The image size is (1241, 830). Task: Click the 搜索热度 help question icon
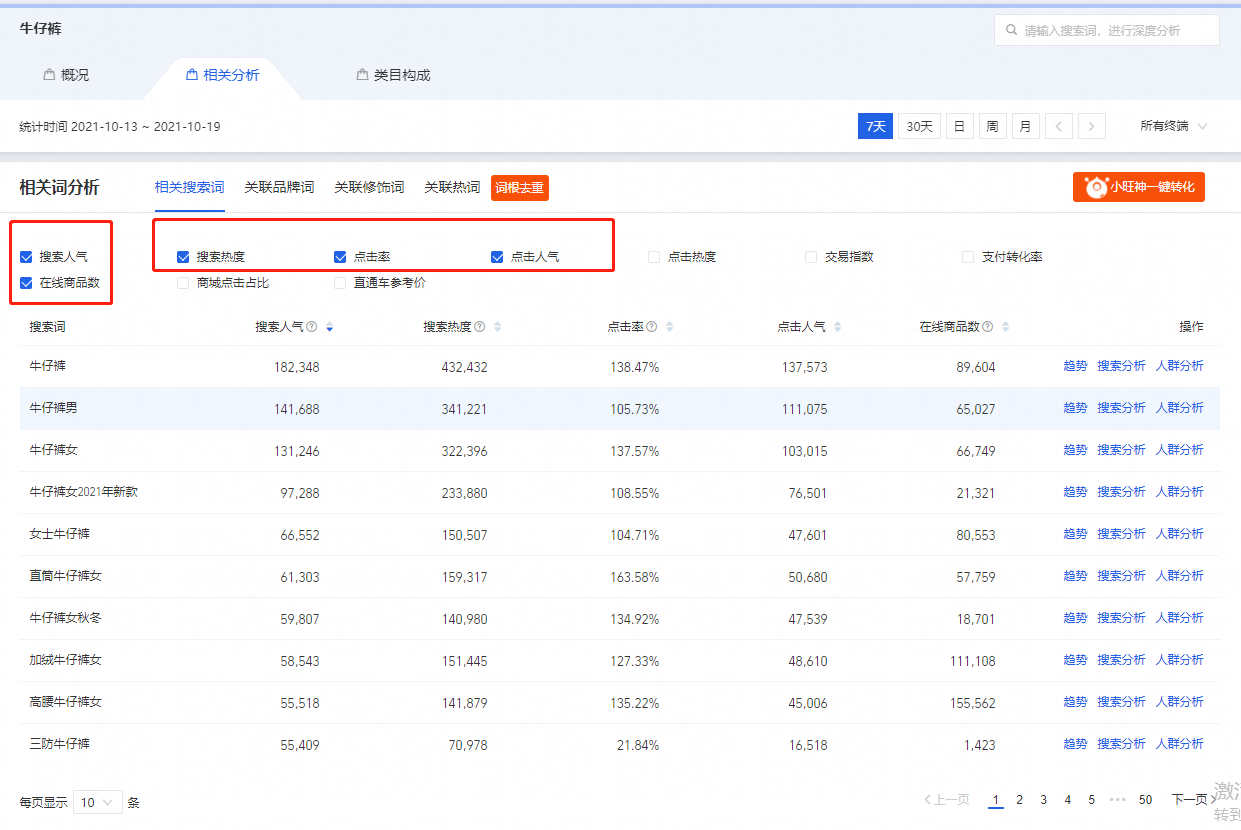[x=480, y=327]
